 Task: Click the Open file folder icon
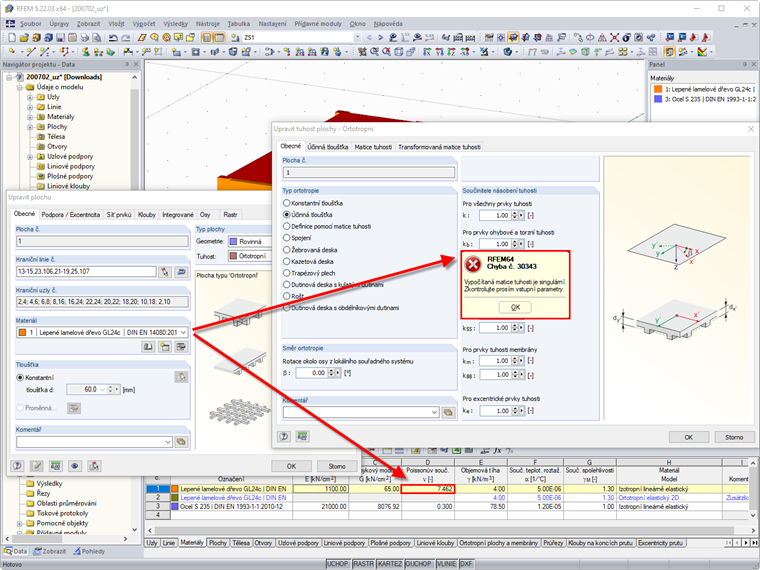click(x=24, y=37)
